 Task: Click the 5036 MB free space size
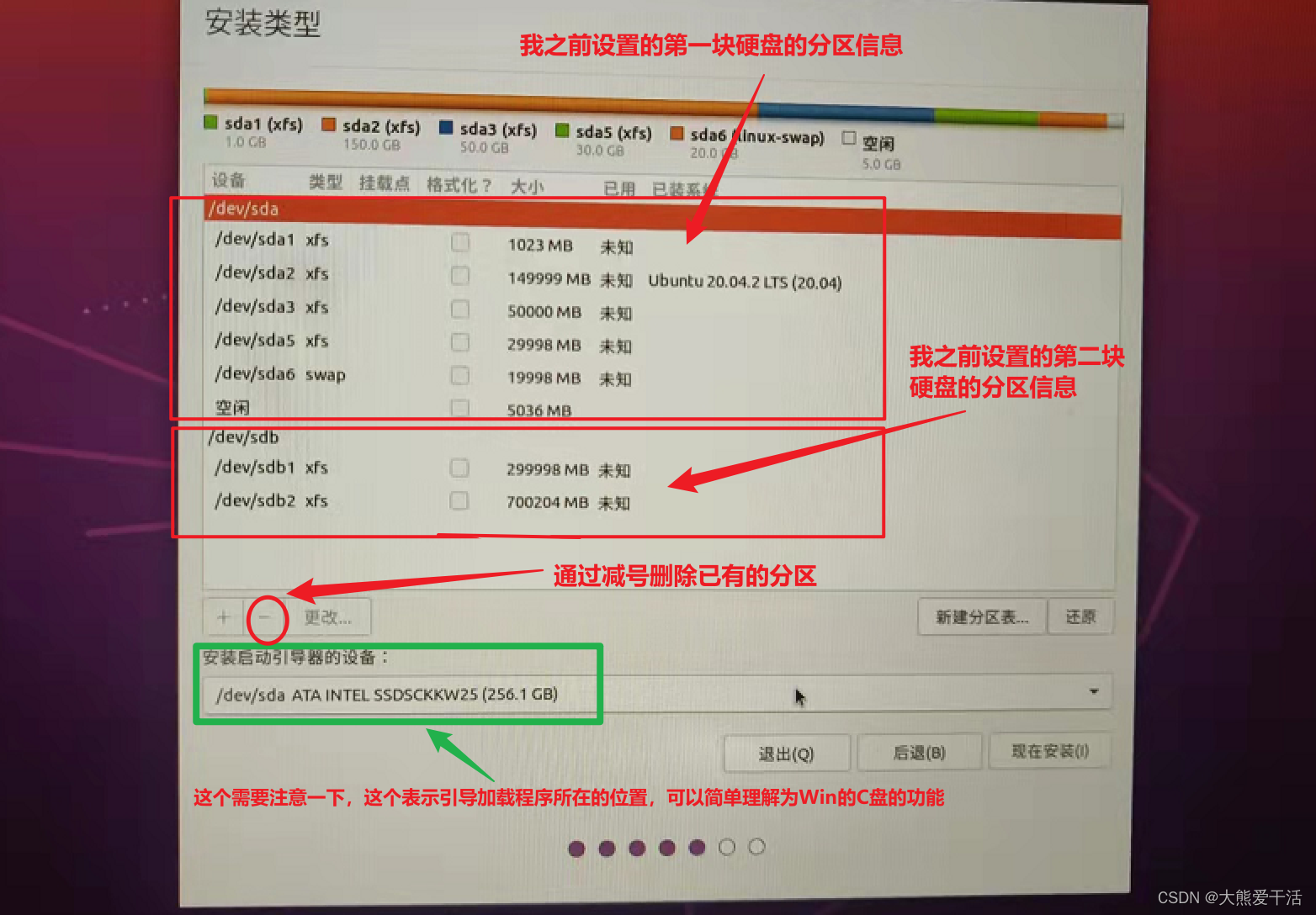click(x=539, y=410)
